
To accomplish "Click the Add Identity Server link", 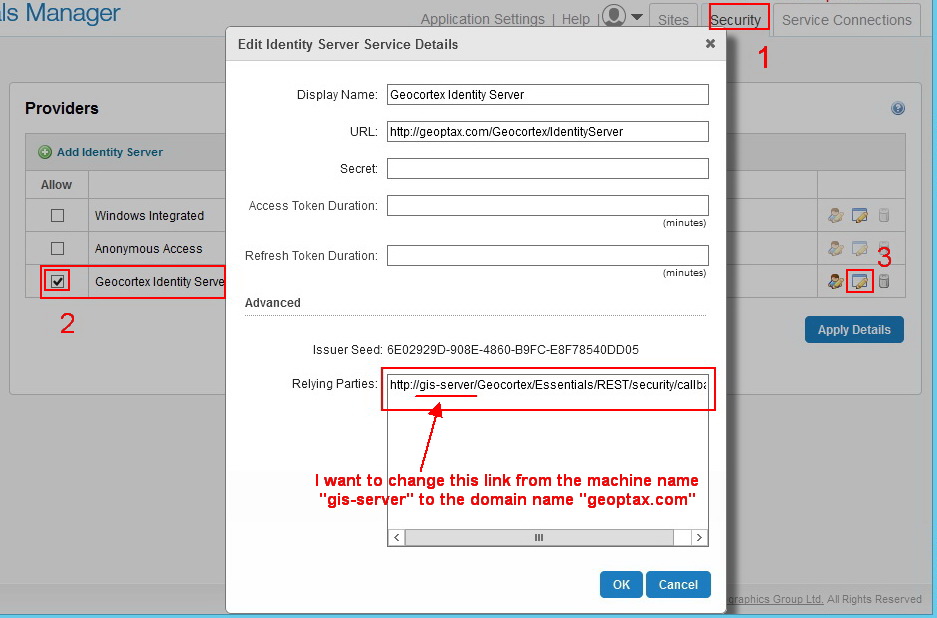I will 110,152.
